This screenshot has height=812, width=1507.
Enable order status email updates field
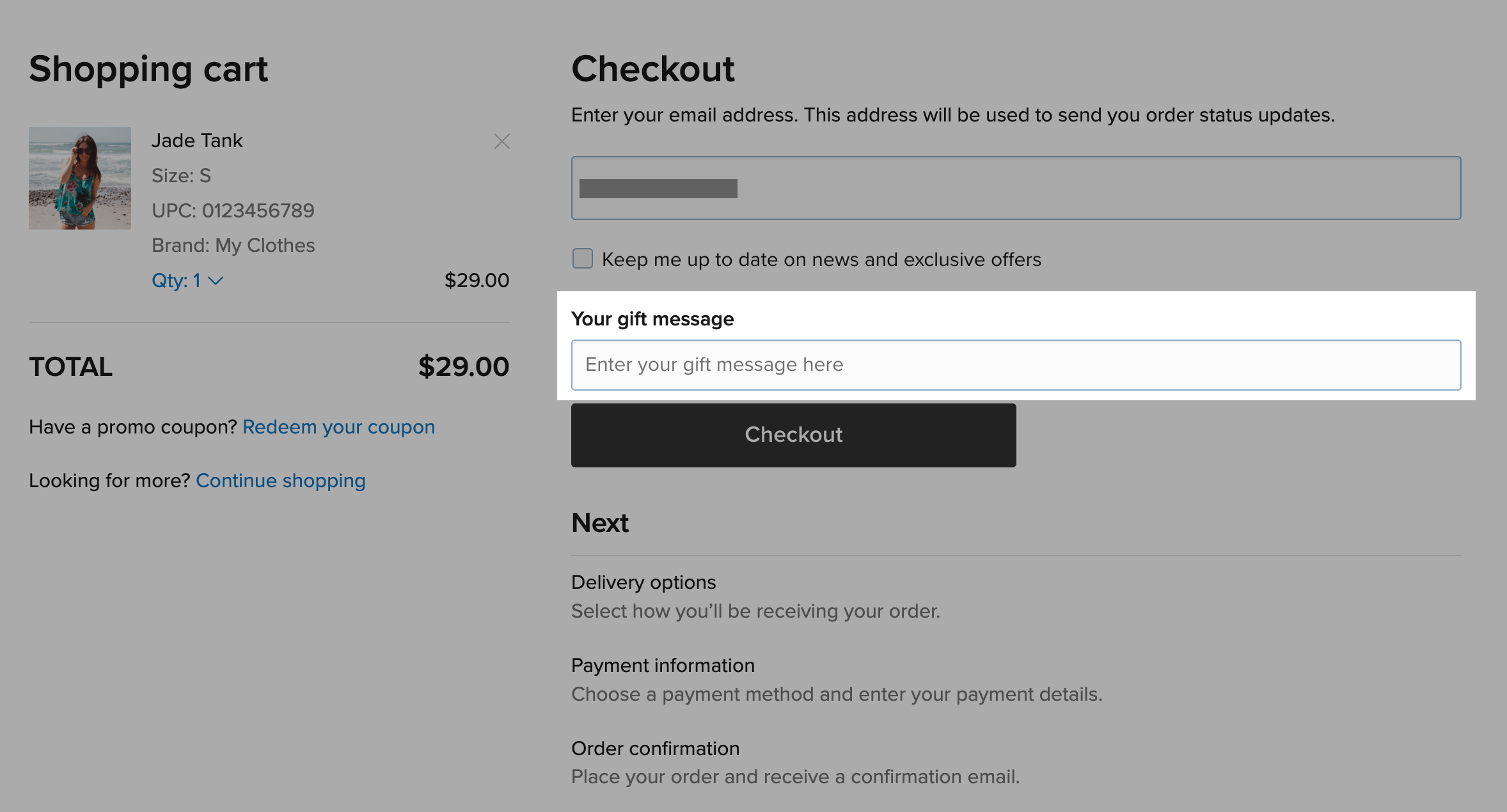pos(1015,188)
